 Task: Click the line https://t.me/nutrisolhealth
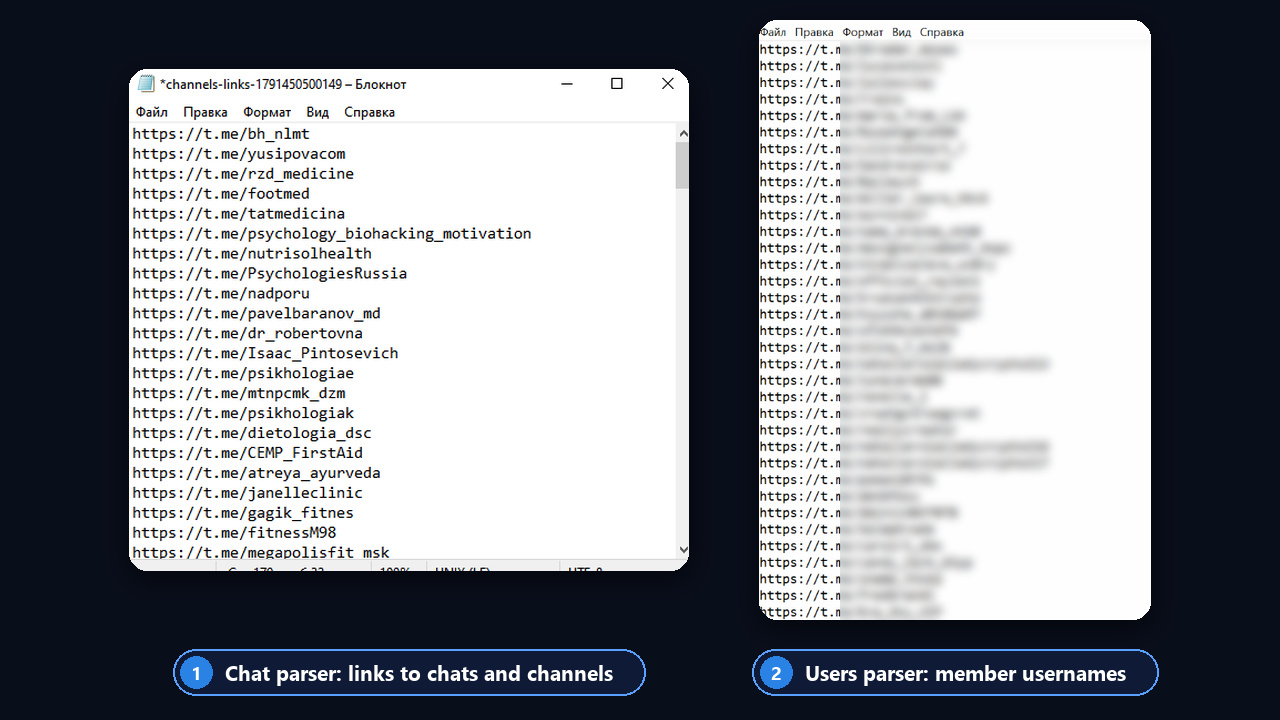coord(252,254)
